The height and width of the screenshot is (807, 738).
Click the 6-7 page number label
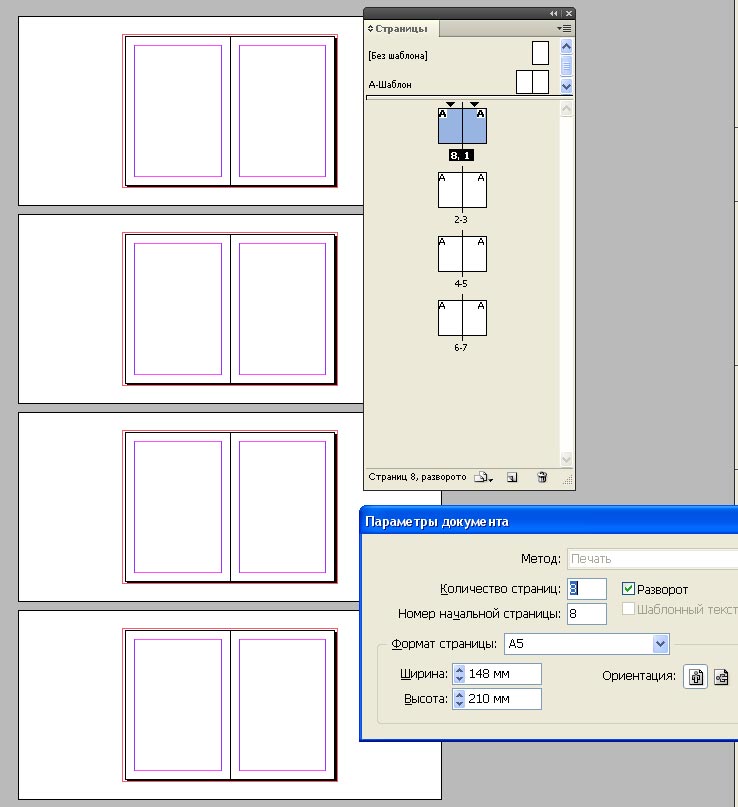[x=461, y=348]
